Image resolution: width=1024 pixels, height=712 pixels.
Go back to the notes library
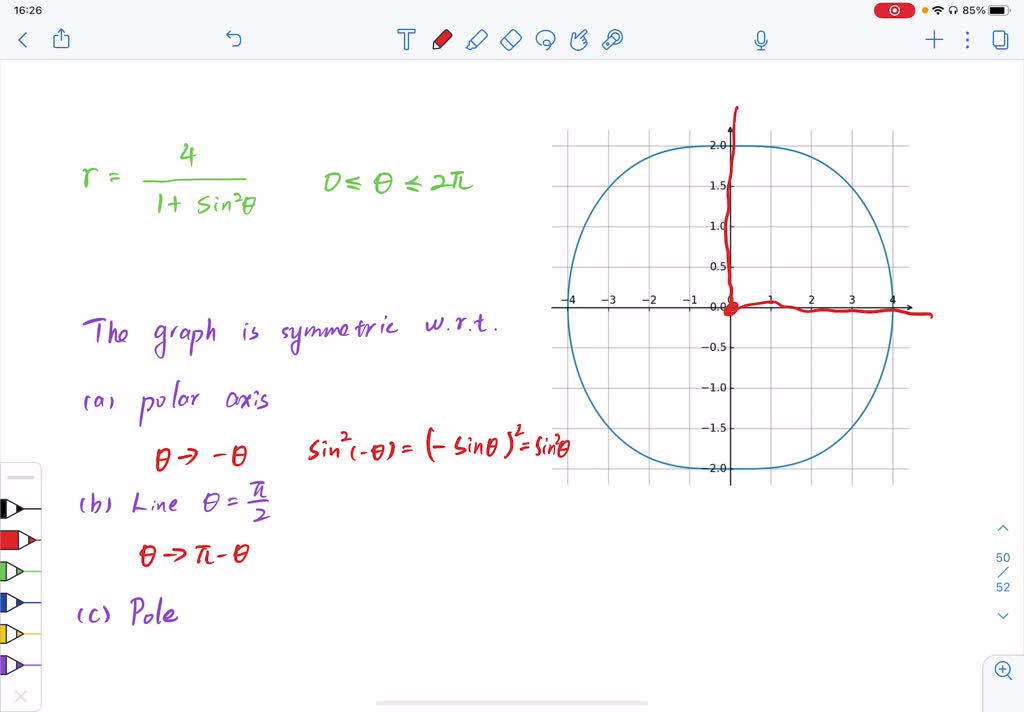coord(22,40)
